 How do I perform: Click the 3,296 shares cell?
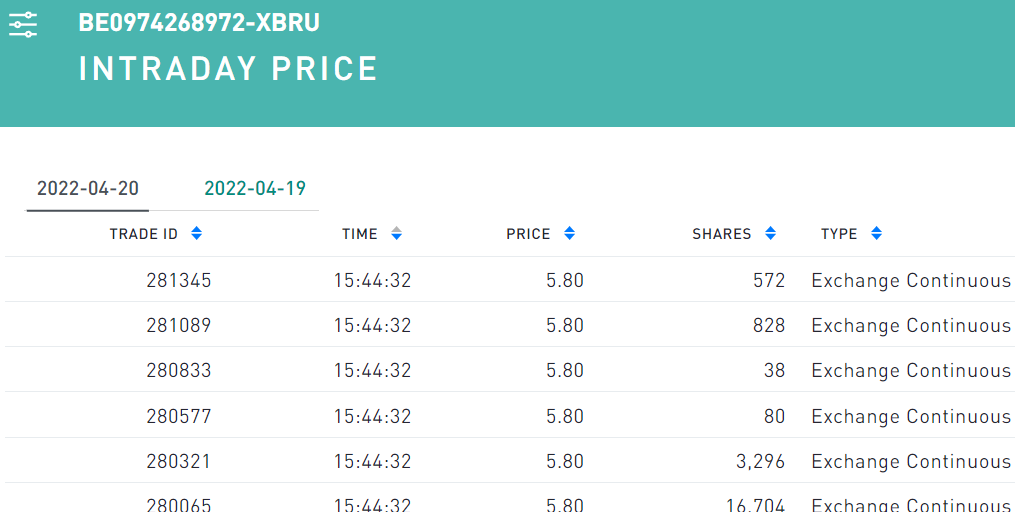[760, 462]
